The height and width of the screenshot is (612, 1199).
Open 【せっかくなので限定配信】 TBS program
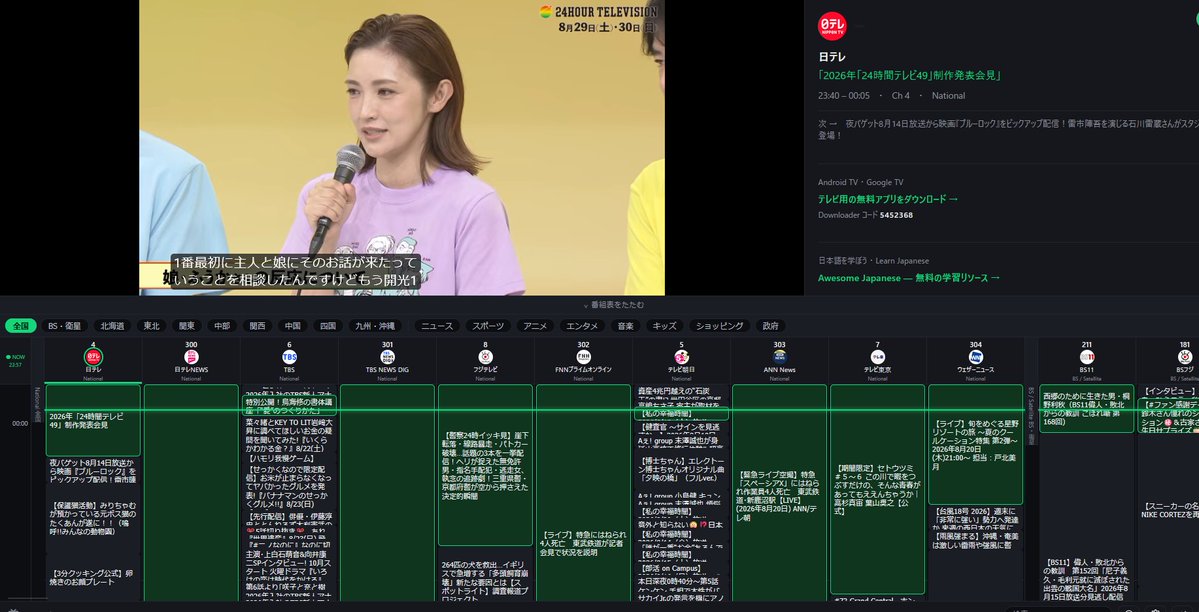[x=289, y=487]
